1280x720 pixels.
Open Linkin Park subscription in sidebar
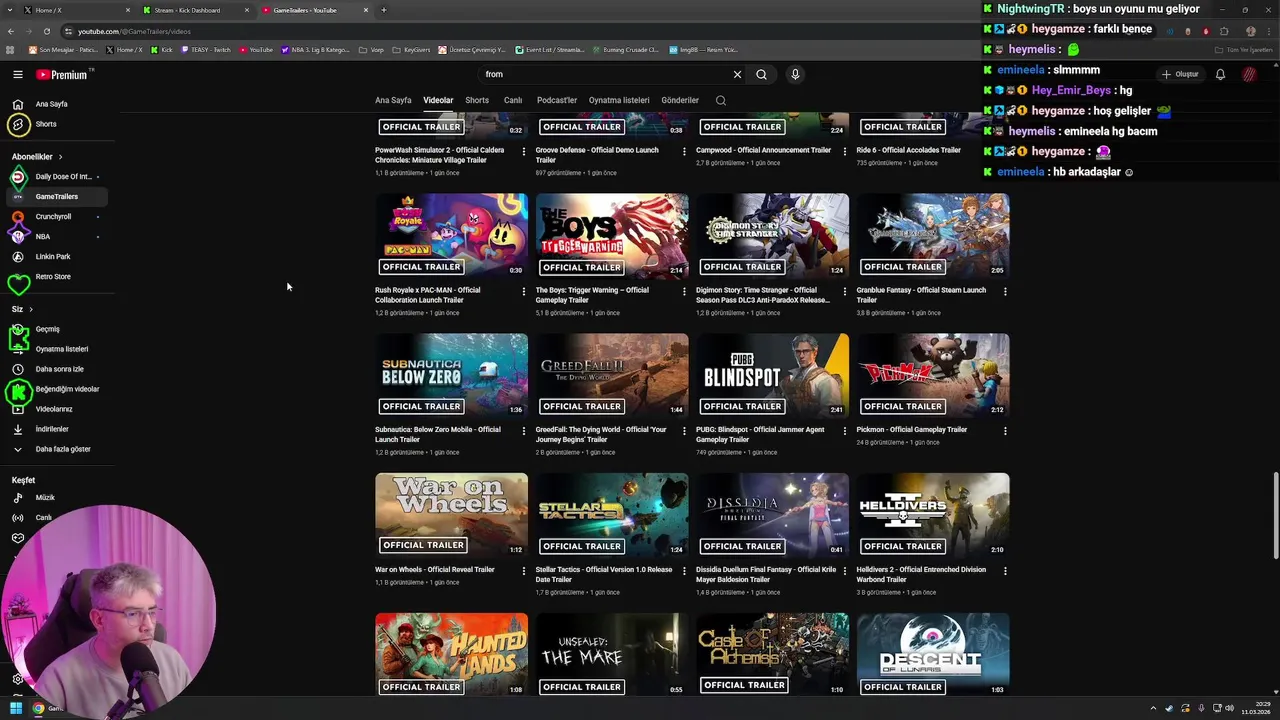point(56,257)
